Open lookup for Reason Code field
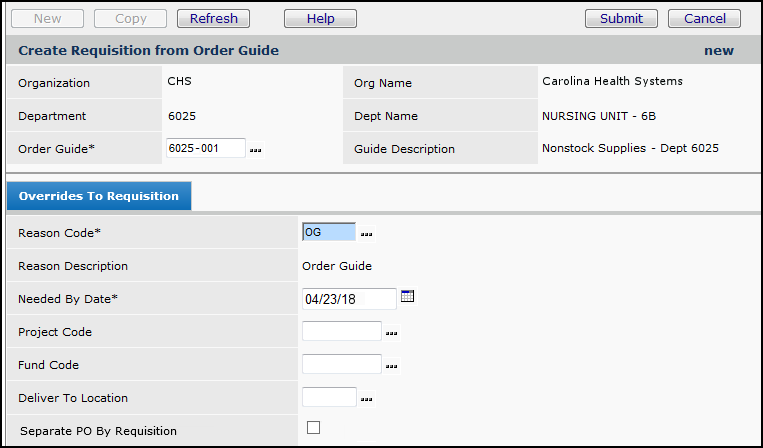The width and height of the screenshot is (763, 448). pos(366,234)
